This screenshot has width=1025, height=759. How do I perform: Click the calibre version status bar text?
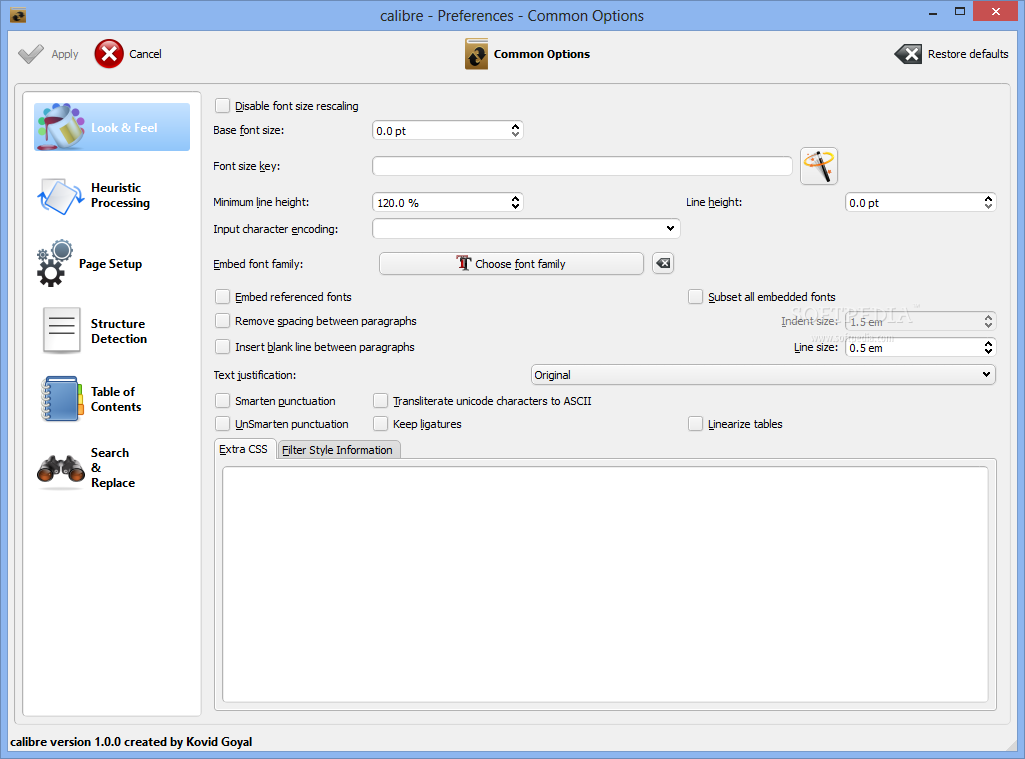coord(131,741)
